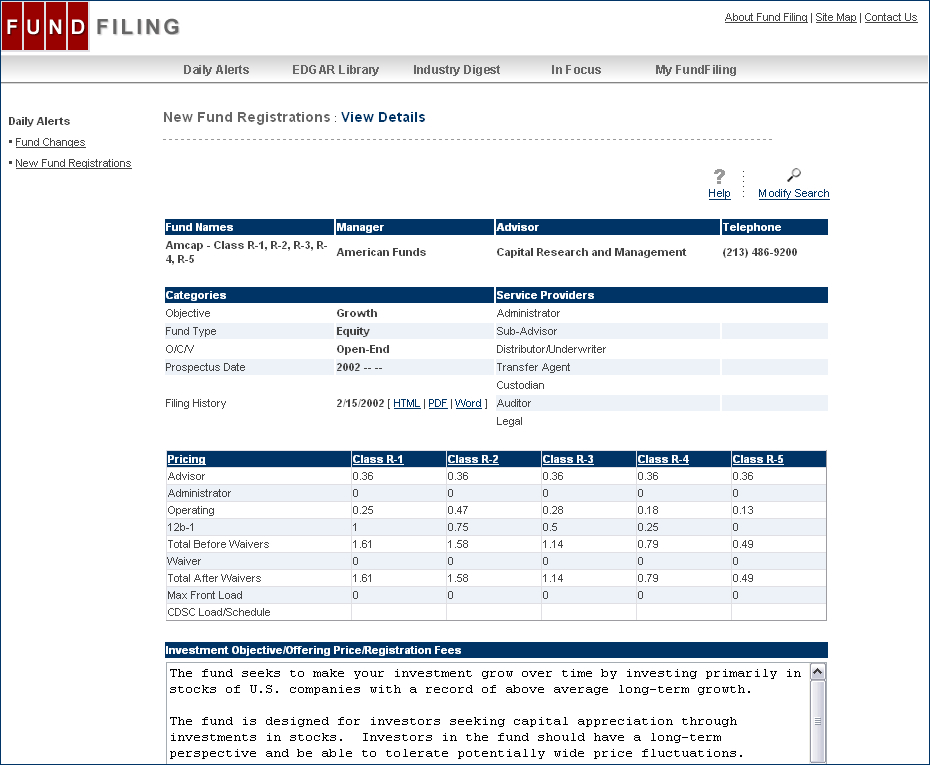The height and width of the screenshot is (765, 930).
Task: Click the Class R-5 column header
Action: click(758, 459)
